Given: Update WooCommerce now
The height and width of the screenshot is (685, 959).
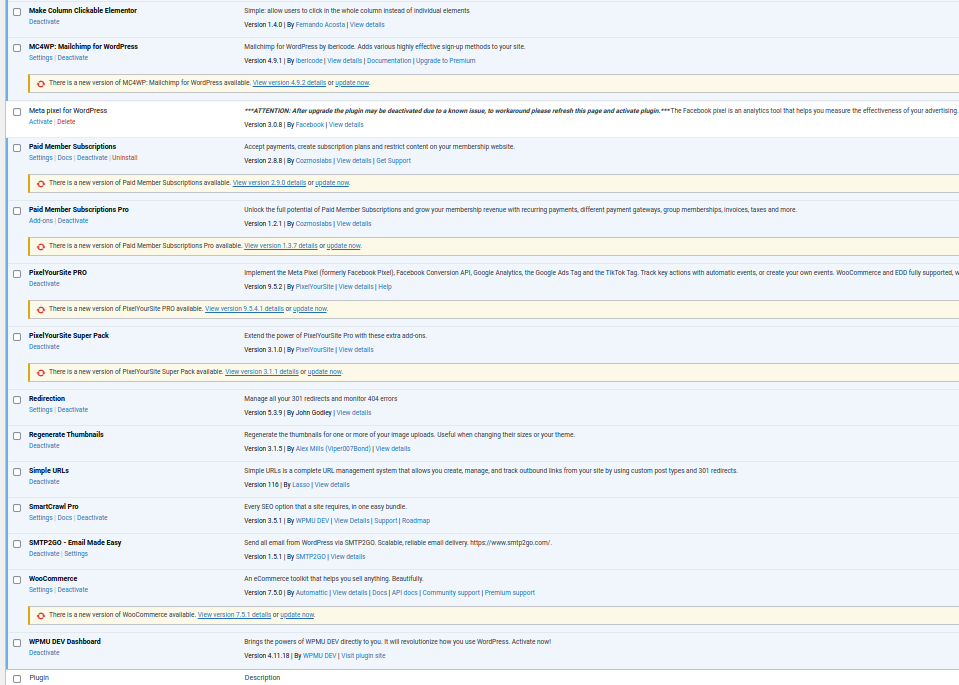Looking at the screenshot, I should point(297,615).
